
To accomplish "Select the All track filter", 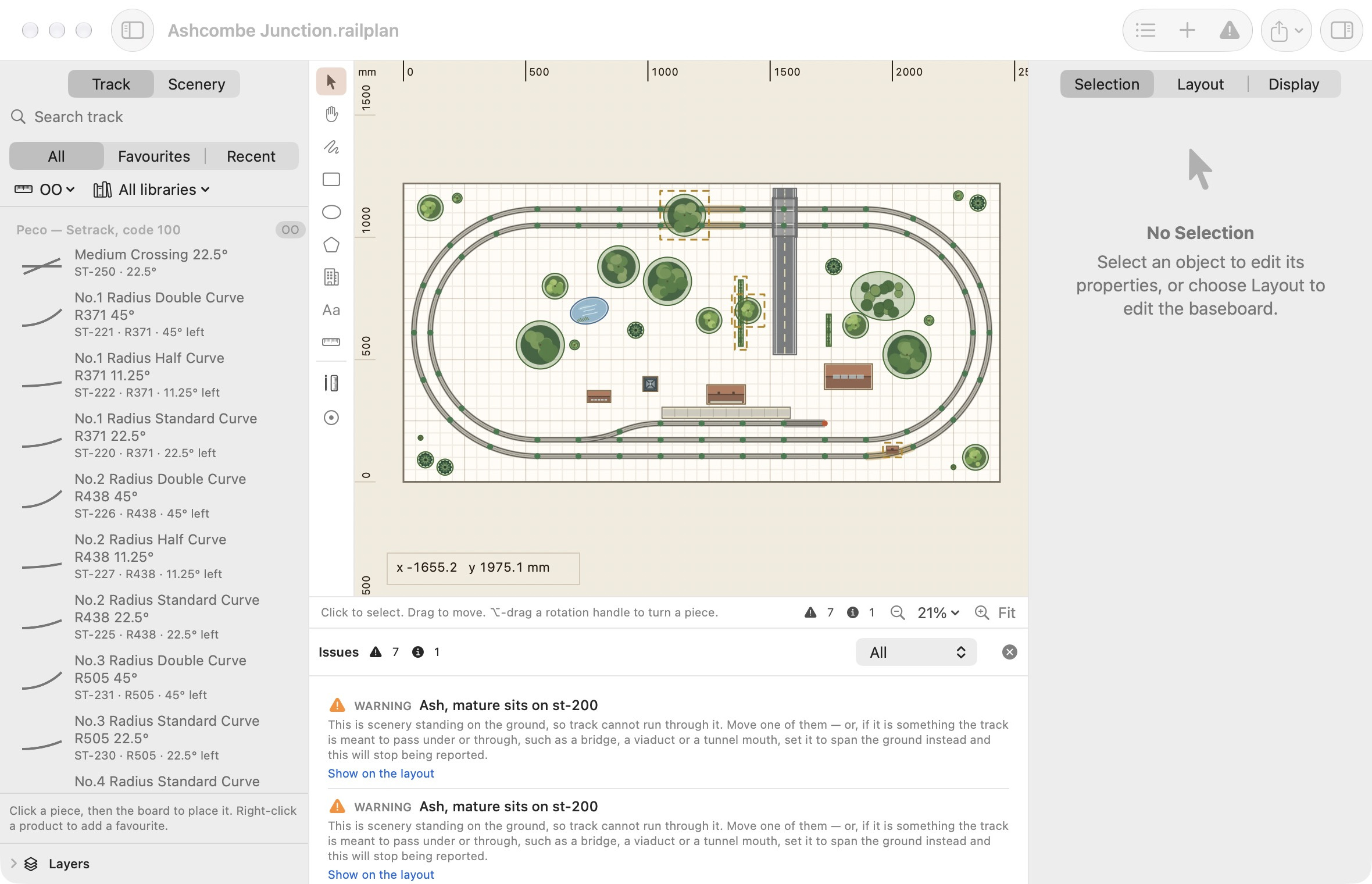I will point(56,156).
